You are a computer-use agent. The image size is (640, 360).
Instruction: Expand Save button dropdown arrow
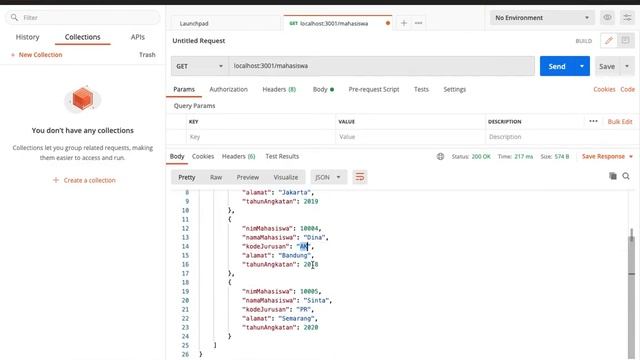pos(627,66)
